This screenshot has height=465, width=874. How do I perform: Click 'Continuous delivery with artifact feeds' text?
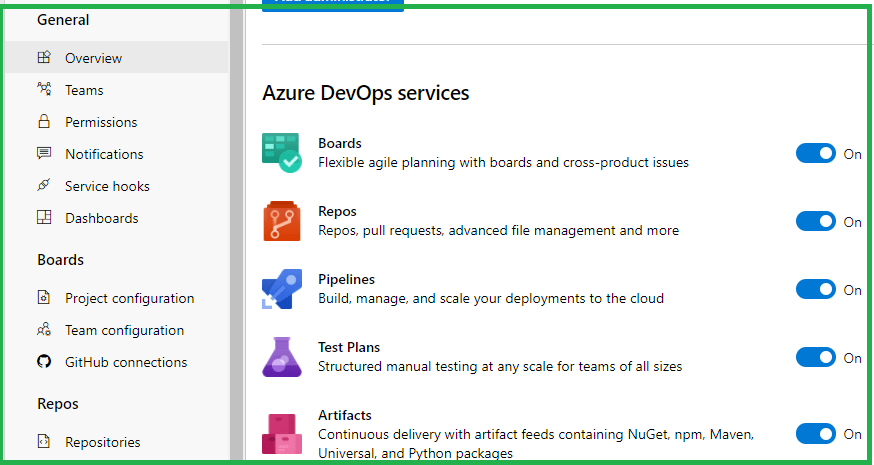(536, 443)
